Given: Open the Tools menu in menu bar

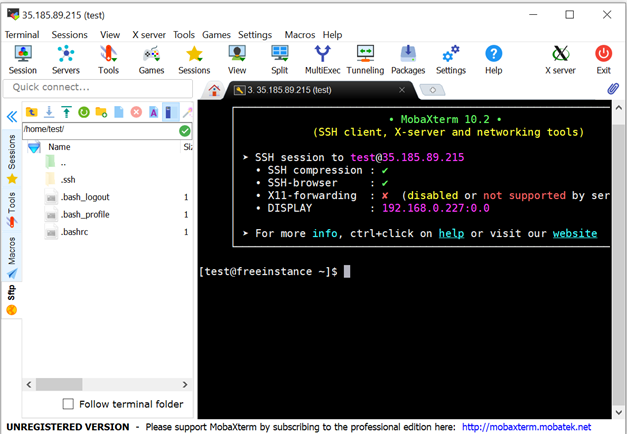Looking at the screenshot, I should (x=184, y=35).
